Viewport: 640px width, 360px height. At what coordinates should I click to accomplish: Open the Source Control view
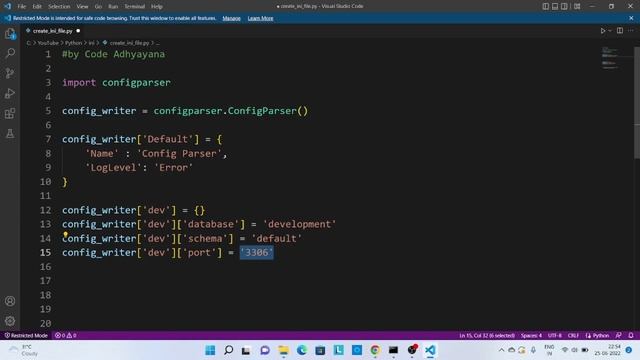tap(10, 73)
